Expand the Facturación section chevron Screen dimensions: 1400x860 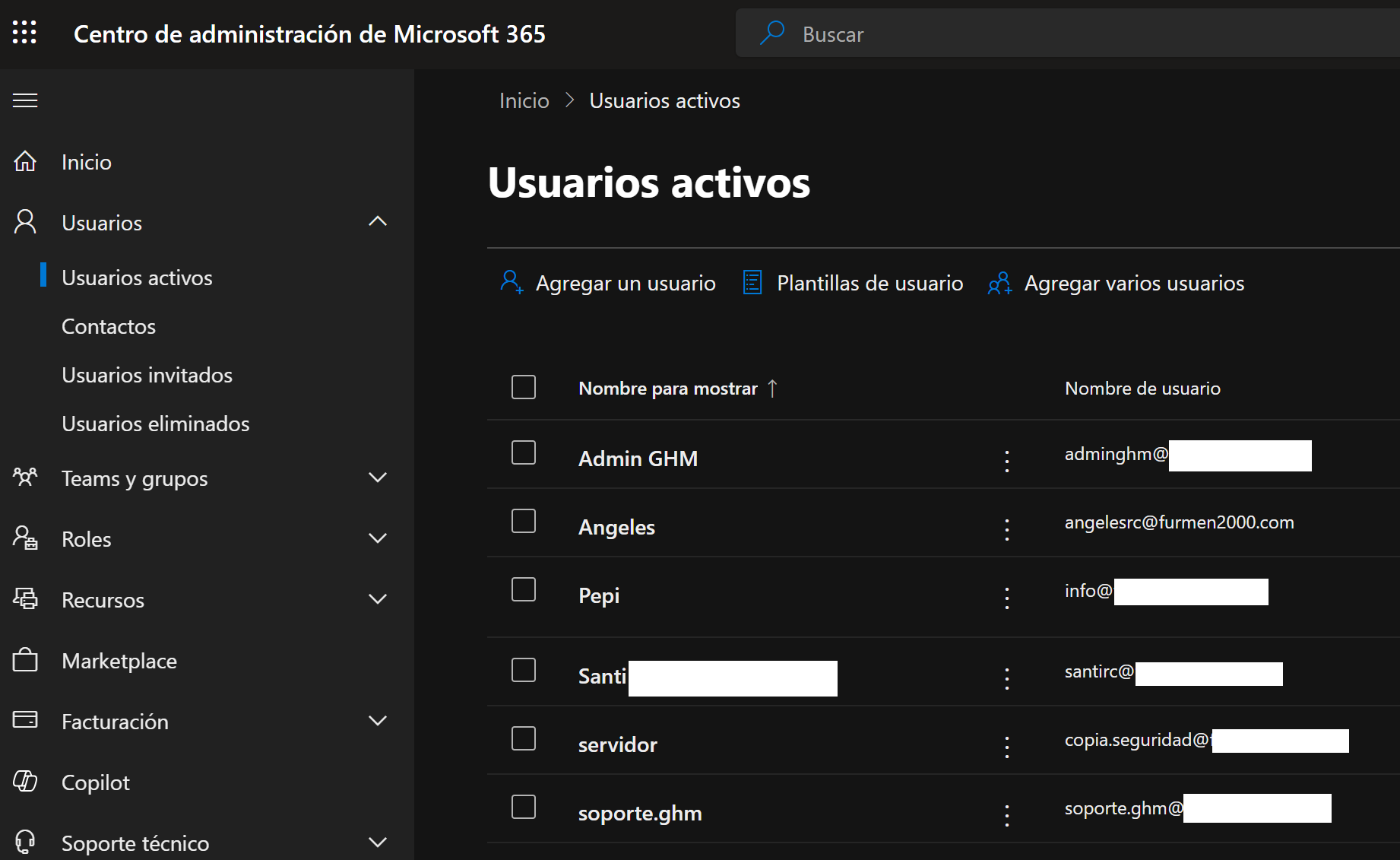pos(378,721)
